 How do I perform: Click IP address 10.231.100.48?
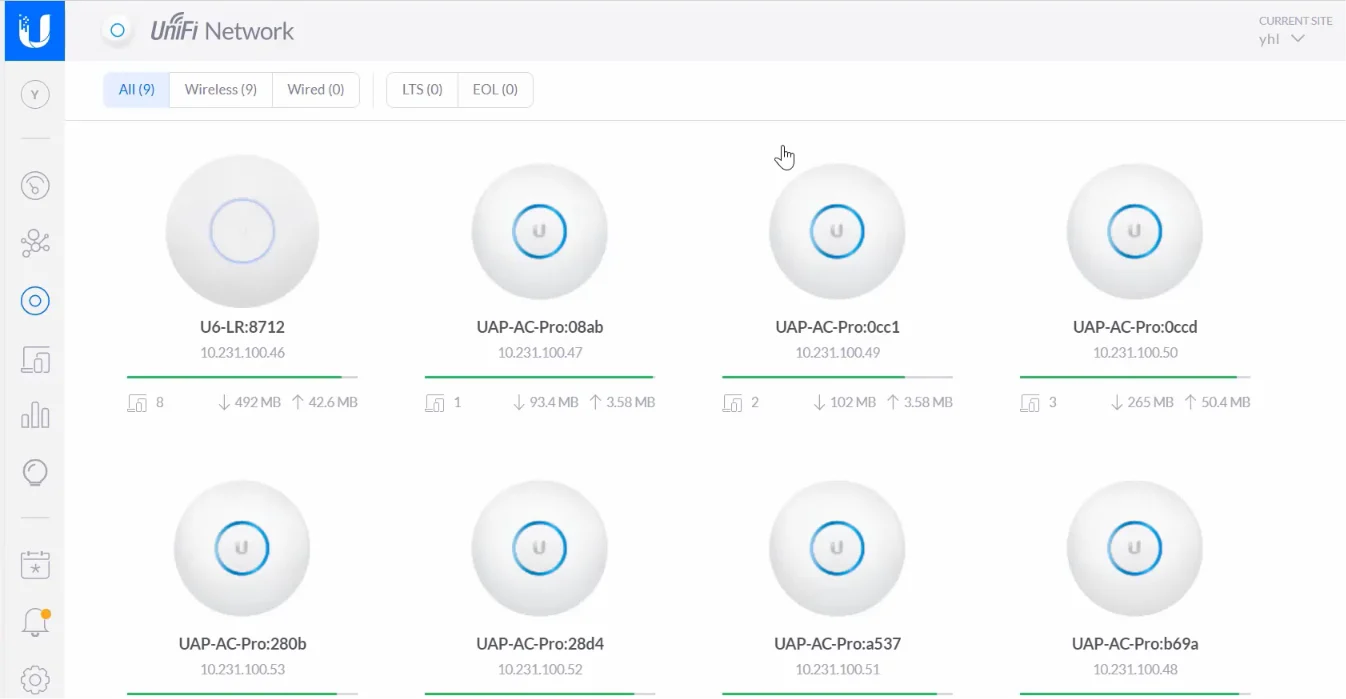click(1135, 670)
